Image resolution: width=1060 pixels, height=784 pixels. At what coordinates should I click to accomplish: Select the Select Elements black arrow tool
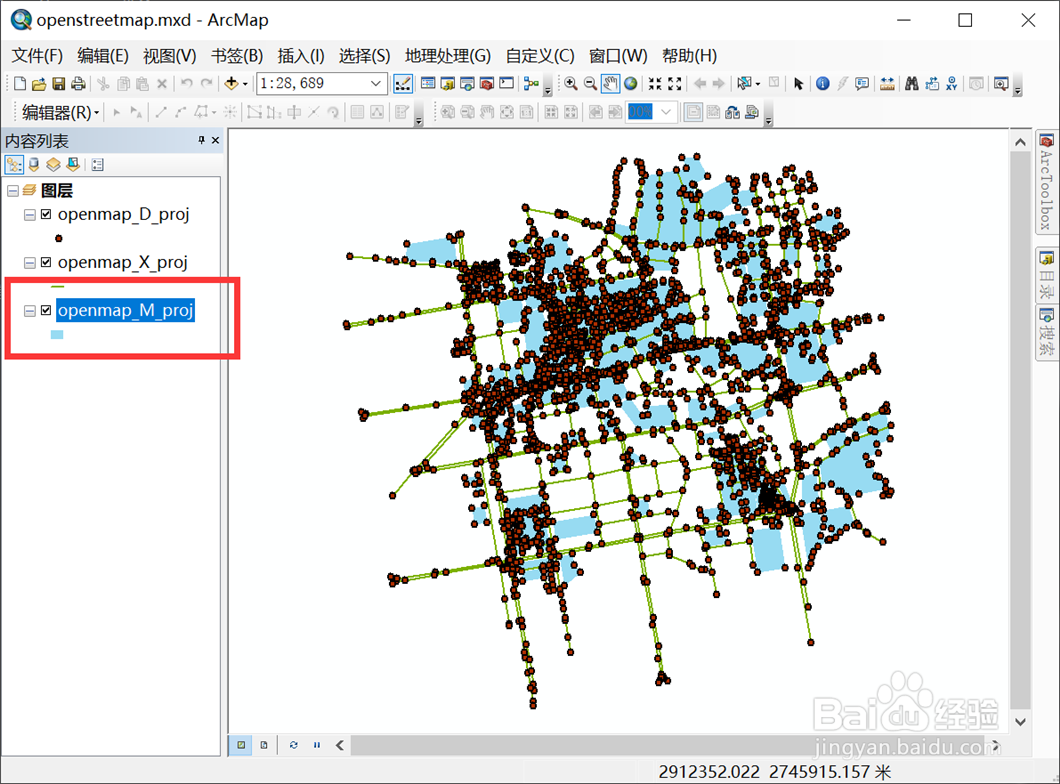pos(798,83)
